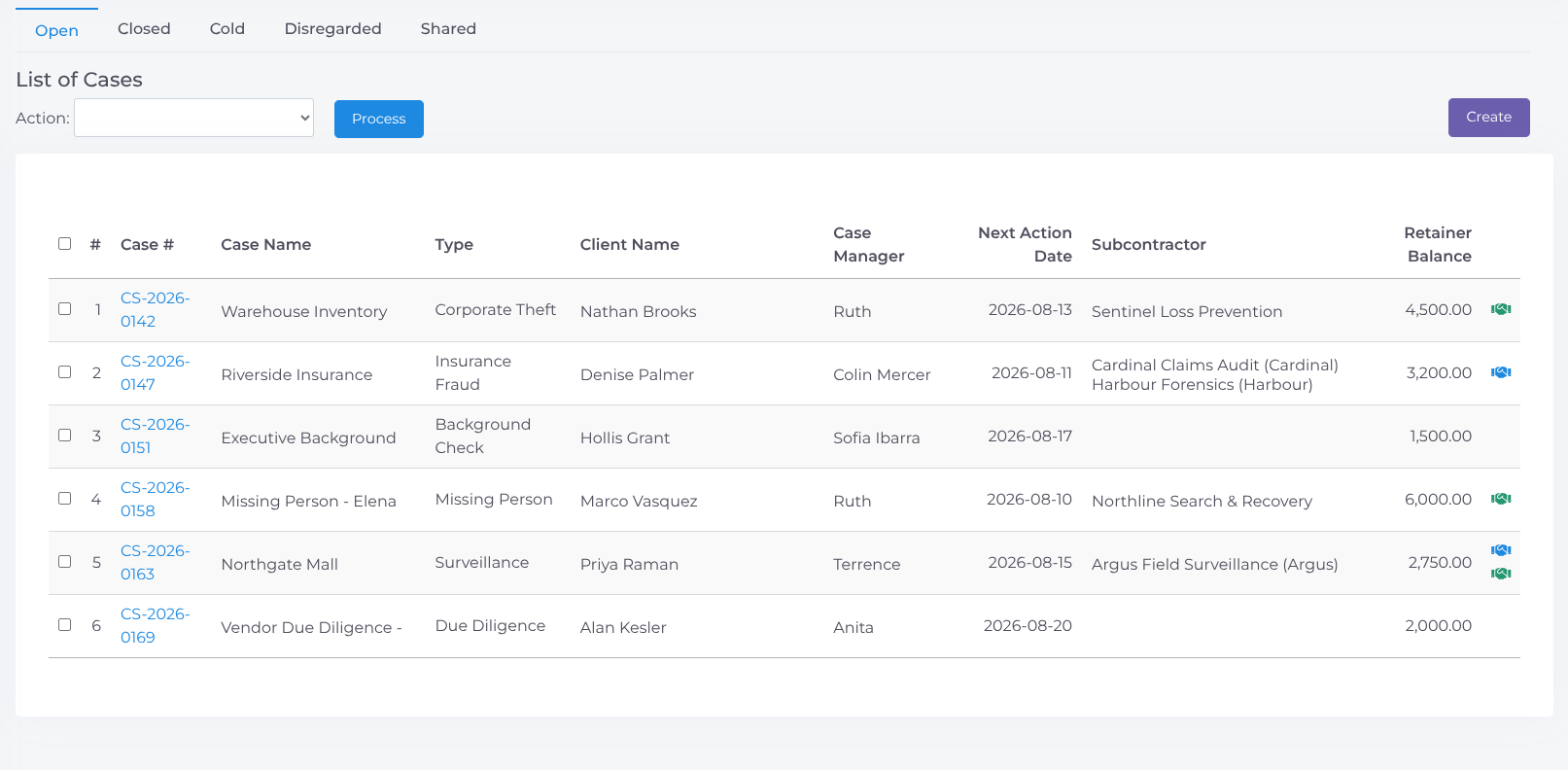This screenshot has width=1568, height=770.
Task: Click case manager Colin Mercer
Action: 882,374
